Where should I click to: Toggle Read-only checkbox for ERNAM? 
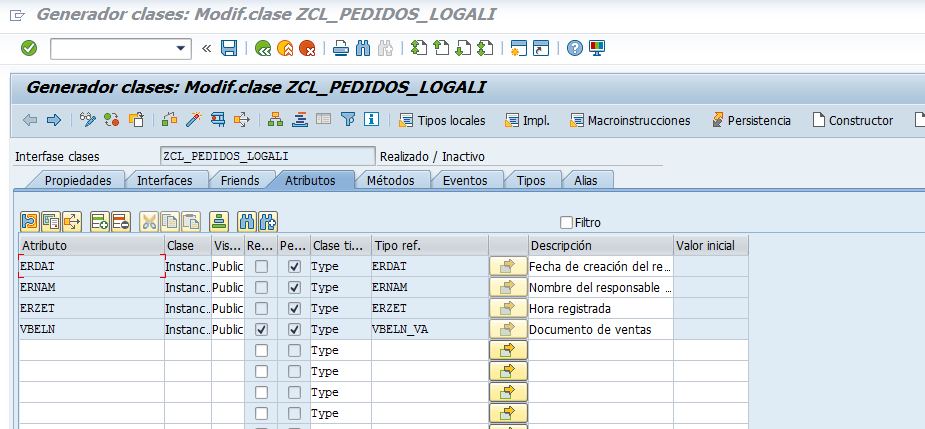point(261,288)
